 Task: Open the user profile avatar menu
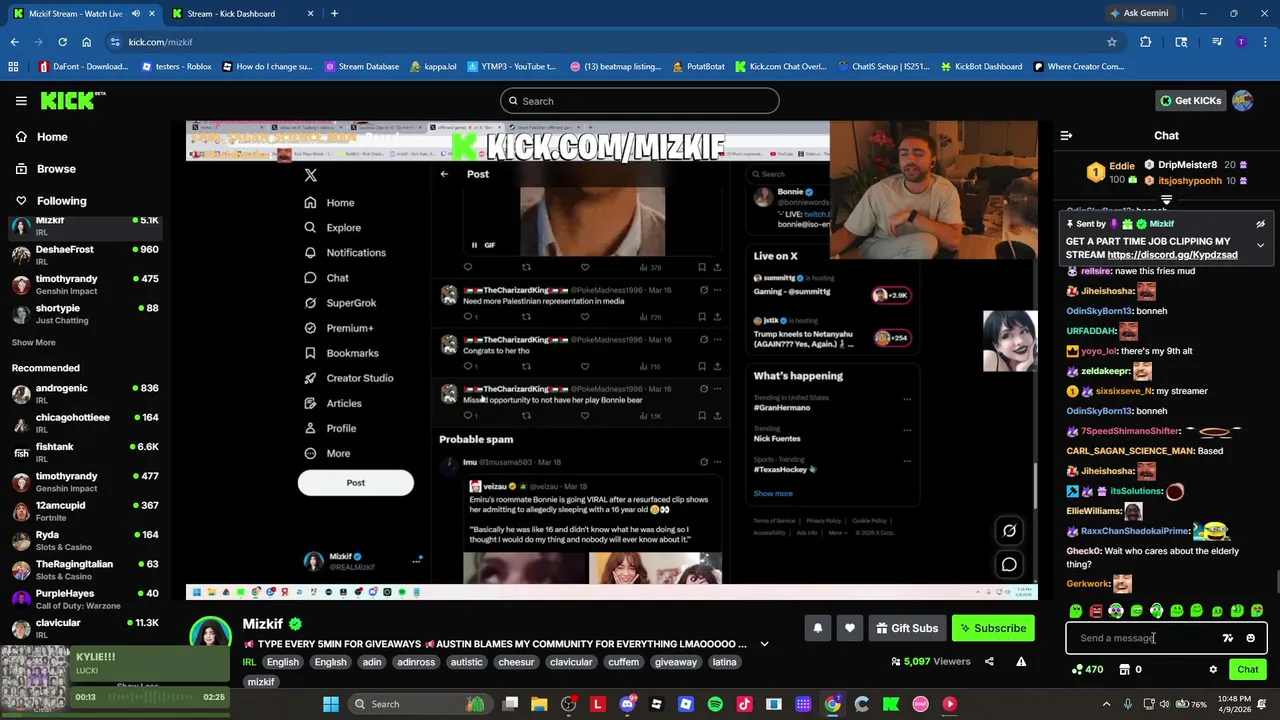(1243, 101)
